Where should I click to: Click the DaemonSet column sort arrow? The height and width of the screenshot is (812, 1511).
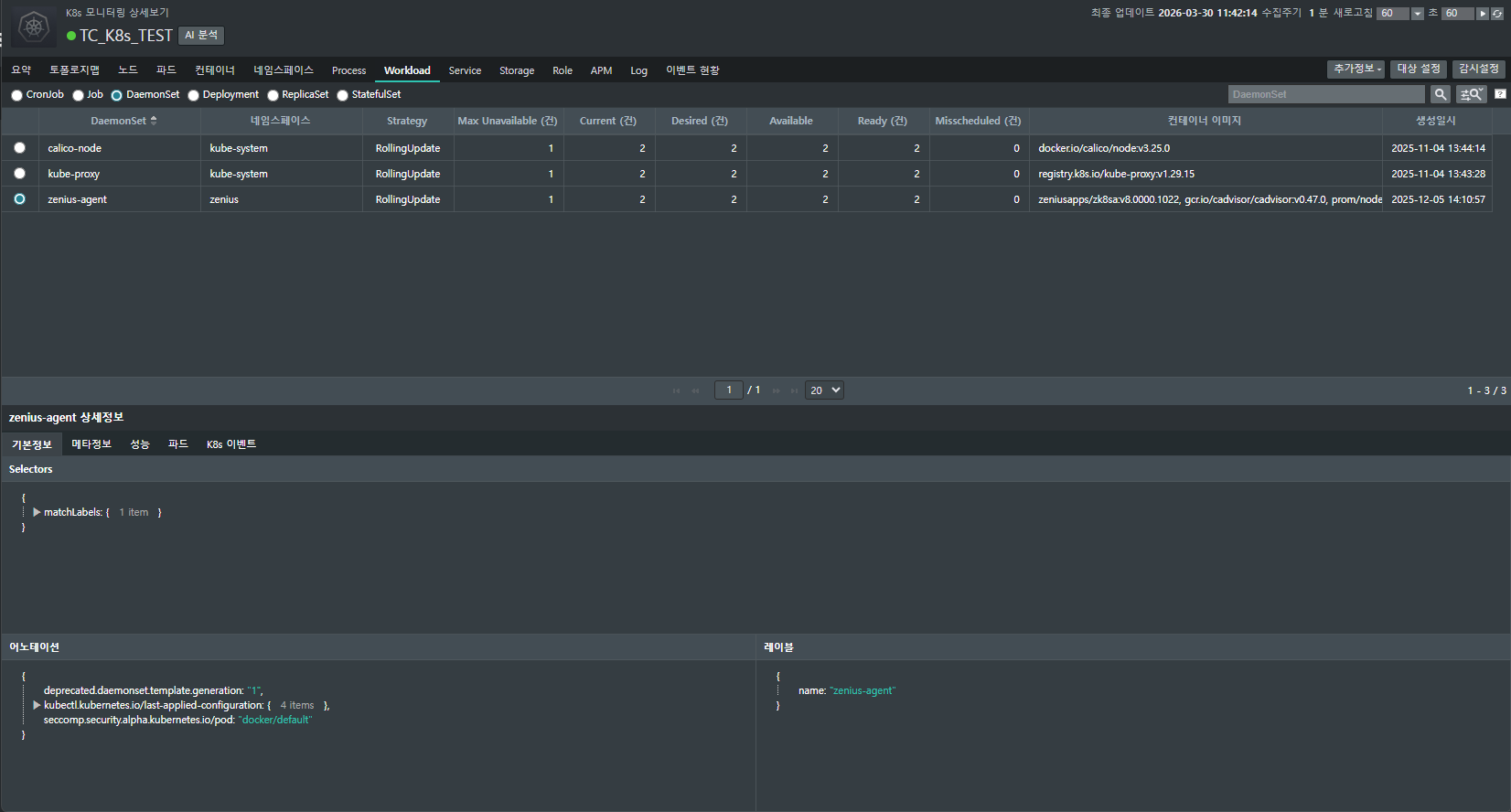pos(154,121)
